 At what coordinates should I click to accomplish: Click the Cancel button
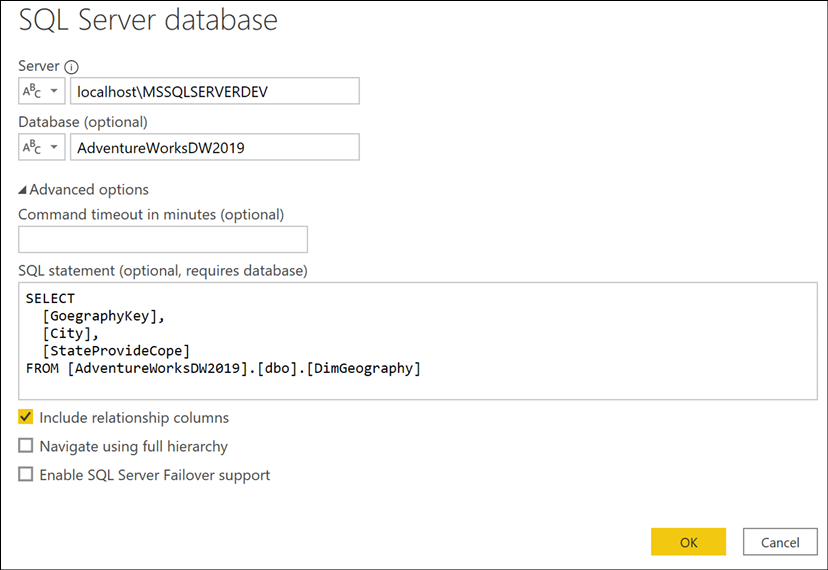click(x=780, y=541)
